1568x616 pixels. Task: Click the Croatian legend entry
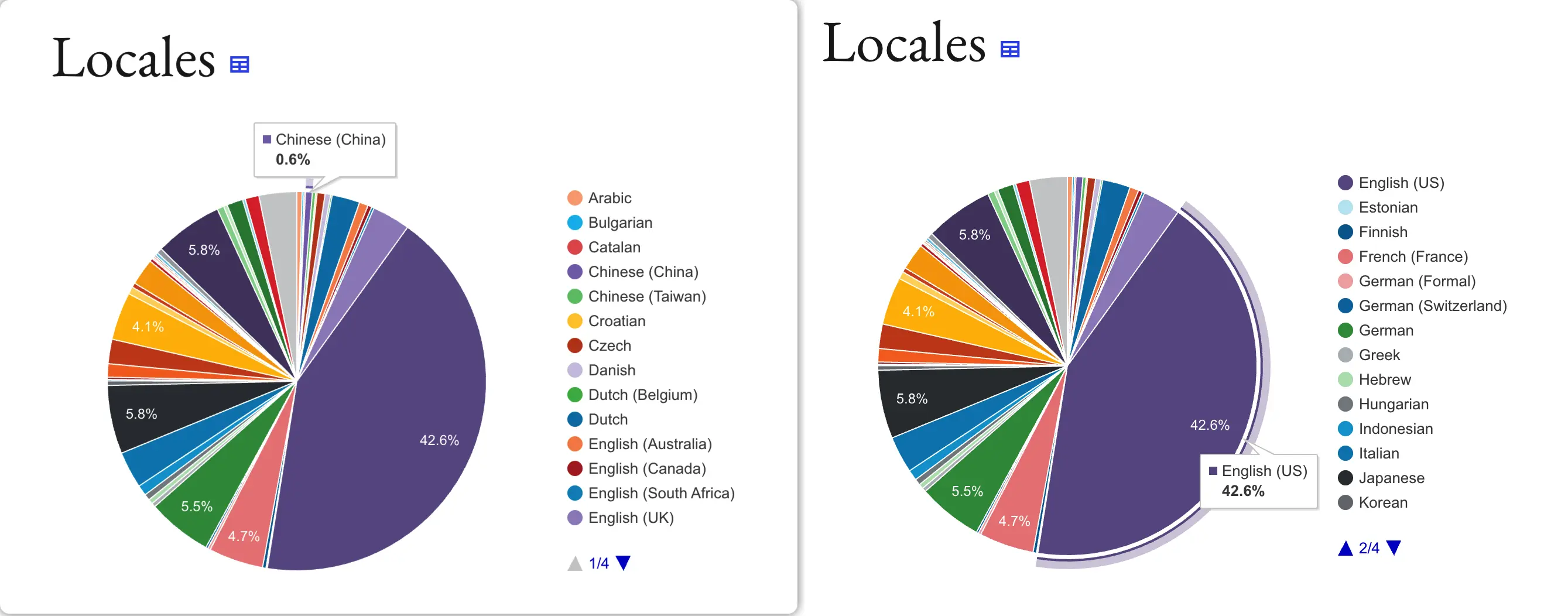tap(606, 321)
